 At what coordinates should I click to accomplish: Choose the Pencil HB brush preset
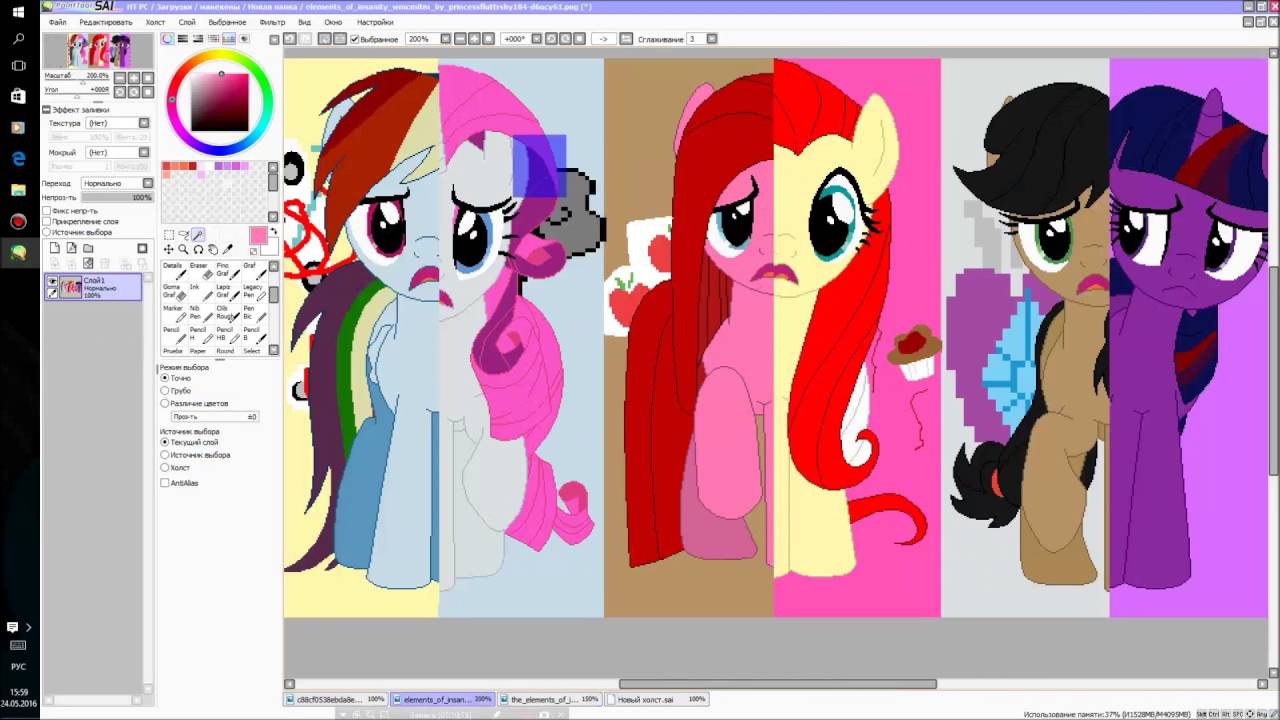[x=229, y=334]
